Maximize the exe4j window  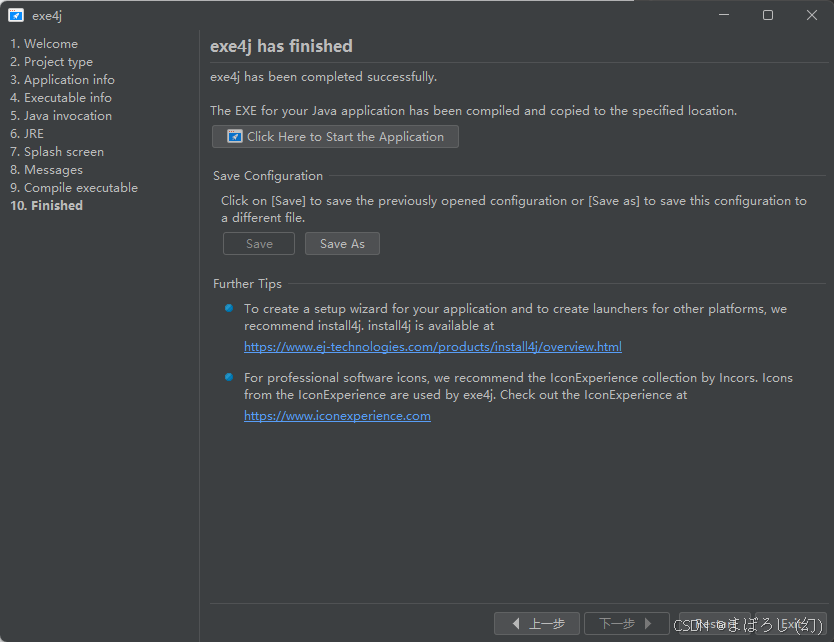pos(768,15)
